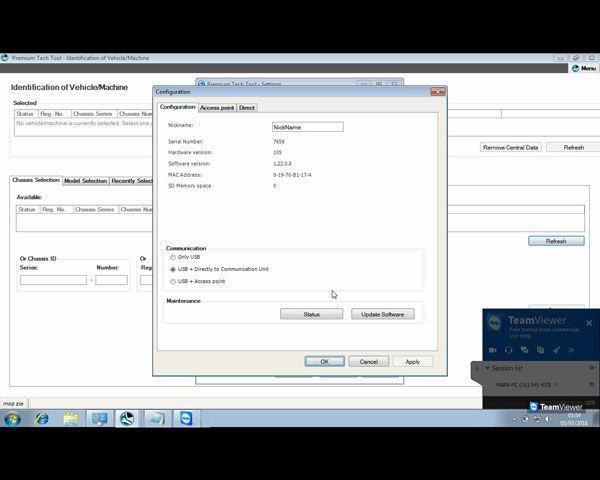600x480 pixels.
Task: Click Apply in the Configuration dialog
Action: 412,361
